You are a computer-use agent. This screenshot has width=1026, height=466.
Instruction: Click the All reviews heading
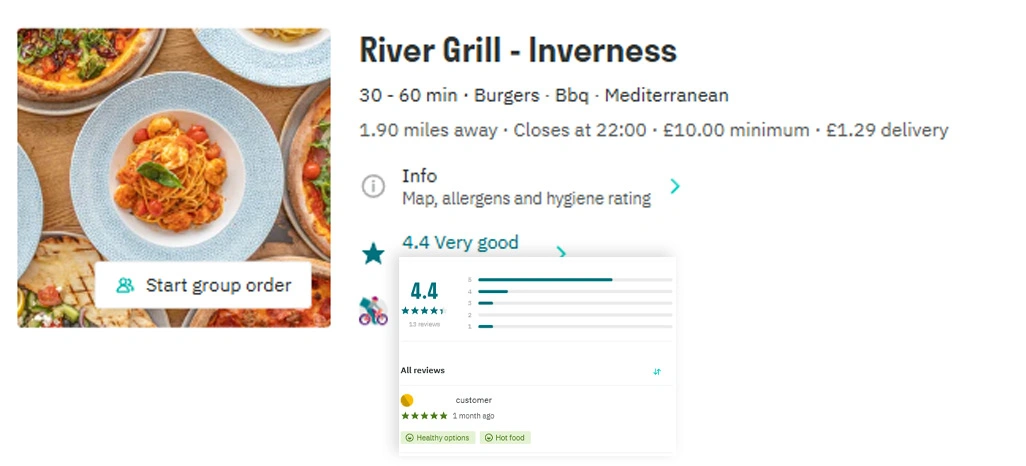[x=423, y=371]
